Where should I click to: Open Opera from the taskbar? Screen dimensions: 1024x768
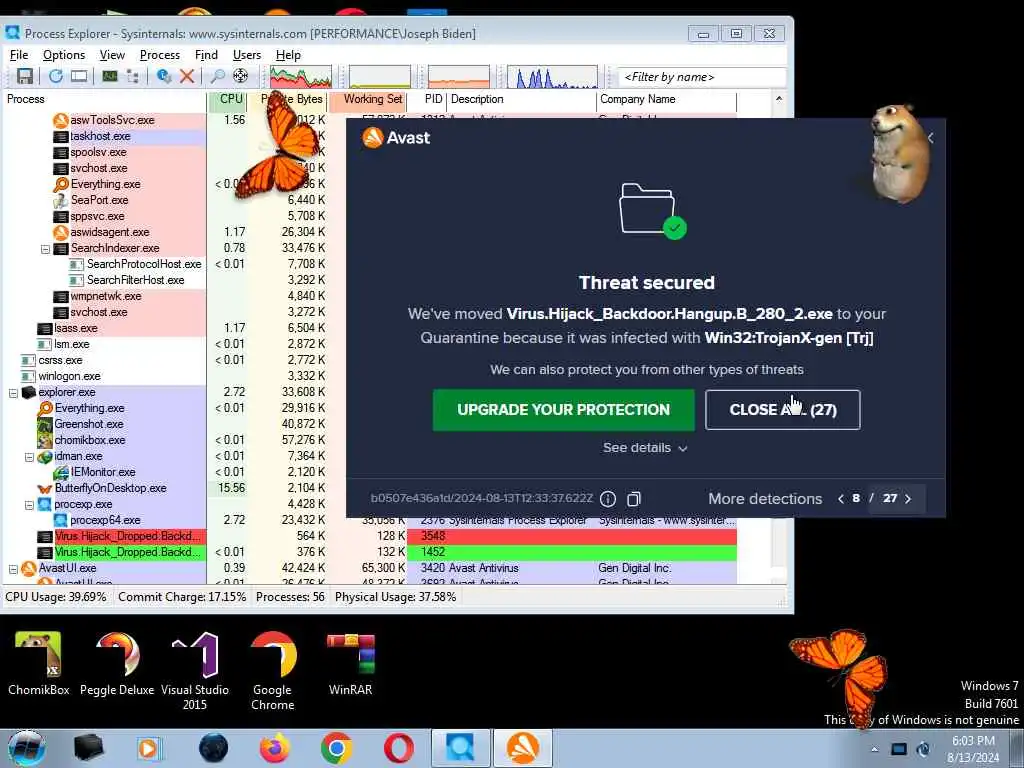pos(398,748)
